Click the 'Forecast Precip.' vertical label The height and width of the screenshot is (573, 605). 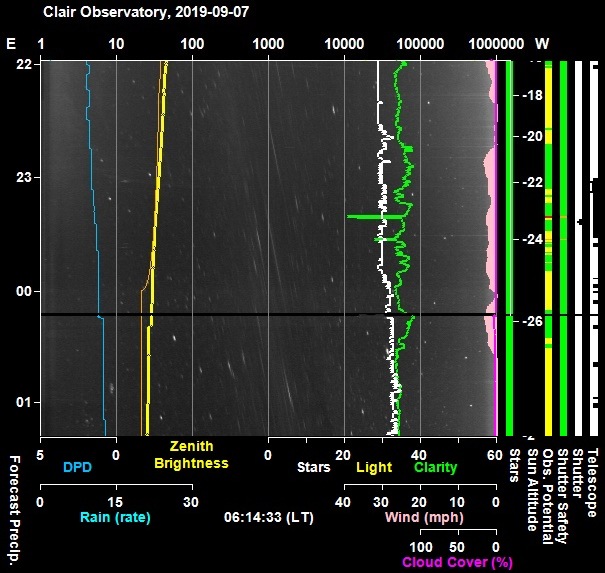coord(14,510)
